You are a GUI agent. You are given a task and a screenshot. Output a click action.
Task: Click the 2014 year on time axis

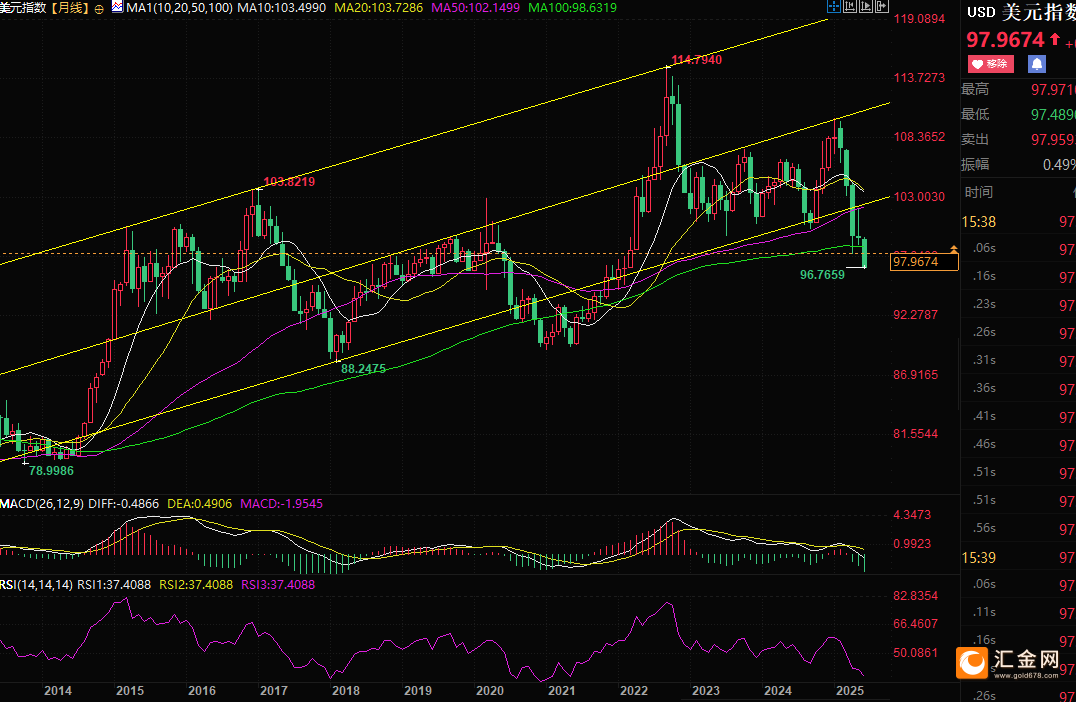[58, 690]
